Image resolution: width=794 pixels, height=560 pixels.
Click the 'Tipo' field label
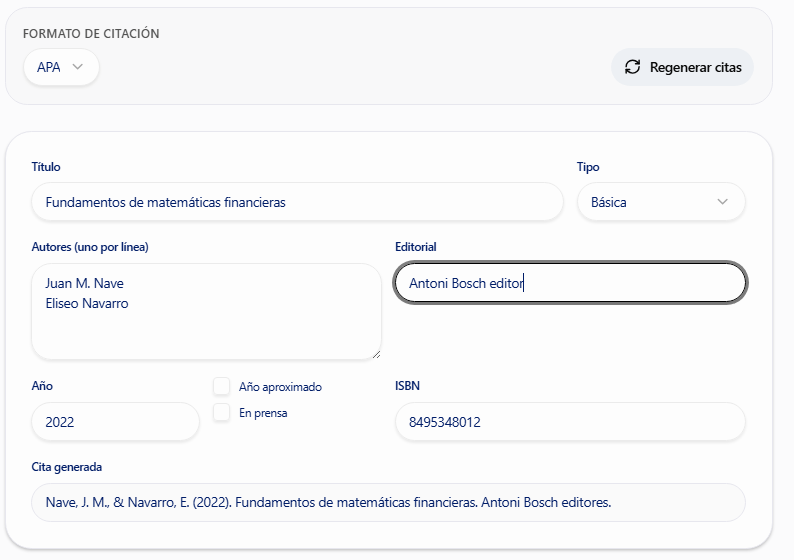588,167
